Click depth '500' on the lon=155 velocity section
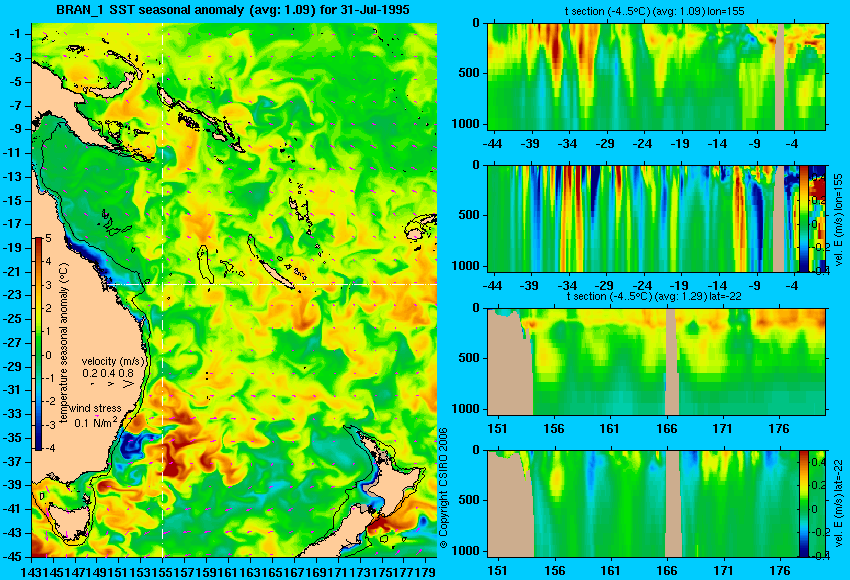The image size is (850, 580). [x=469, y=215]
